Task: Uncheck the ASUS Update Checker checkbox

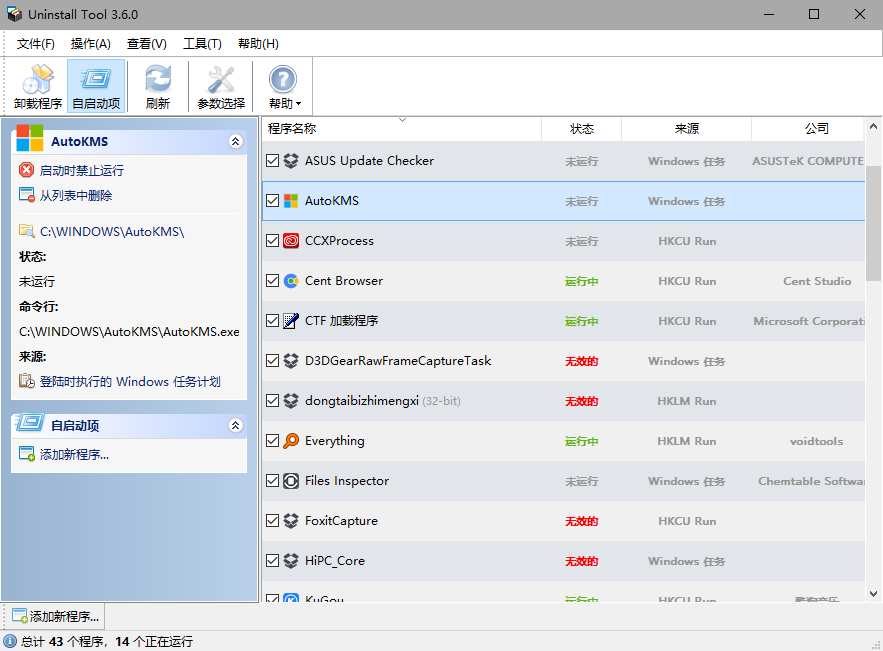Action: click(x=273, y=161)
